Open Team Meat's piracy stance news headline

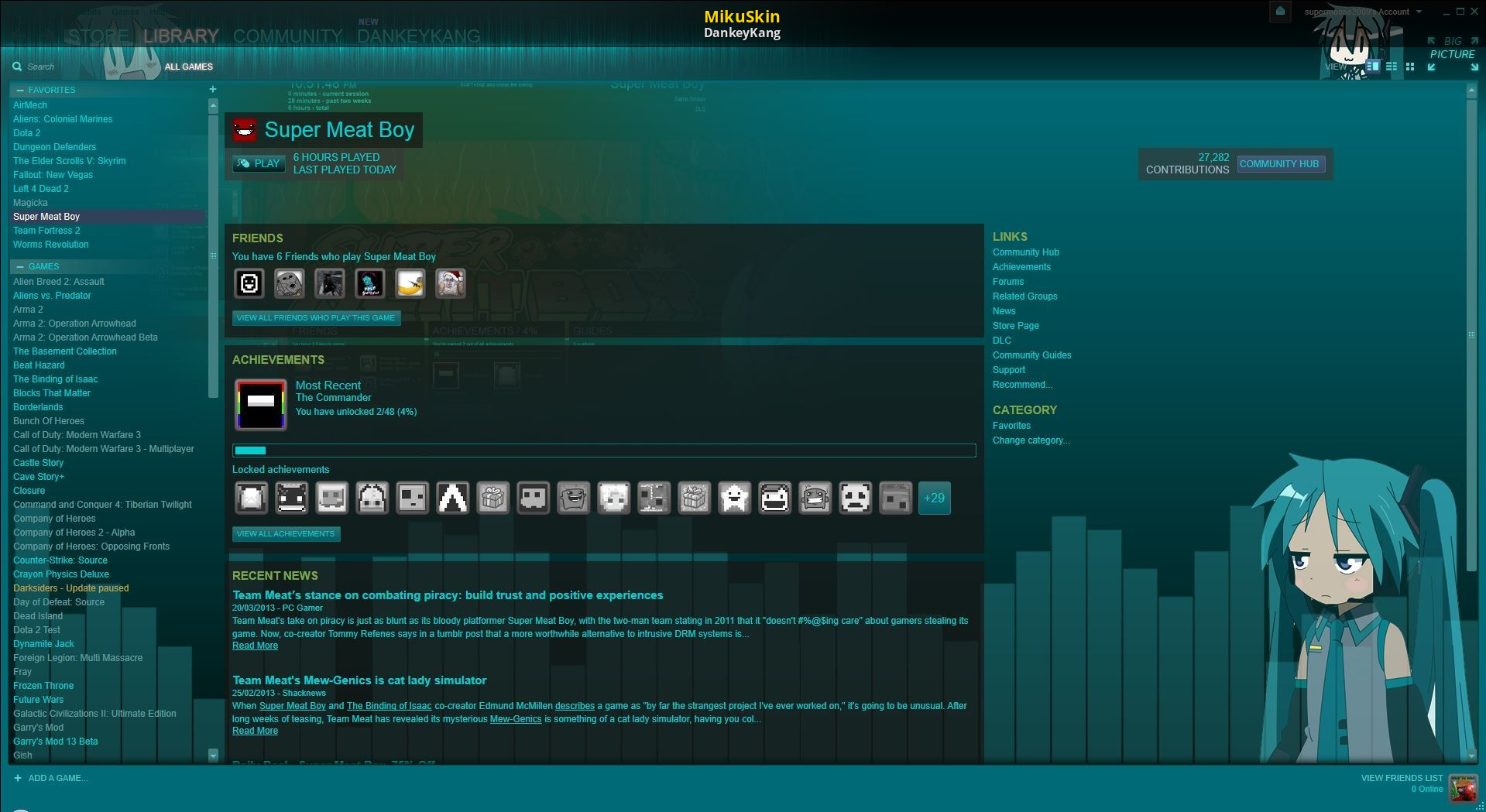(448, 595)
